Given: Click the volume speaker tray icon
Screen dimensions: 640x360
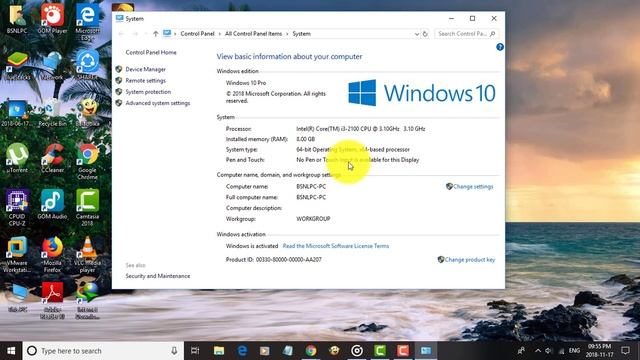Looking at the screenshot, I should click(x=548, y=351).
